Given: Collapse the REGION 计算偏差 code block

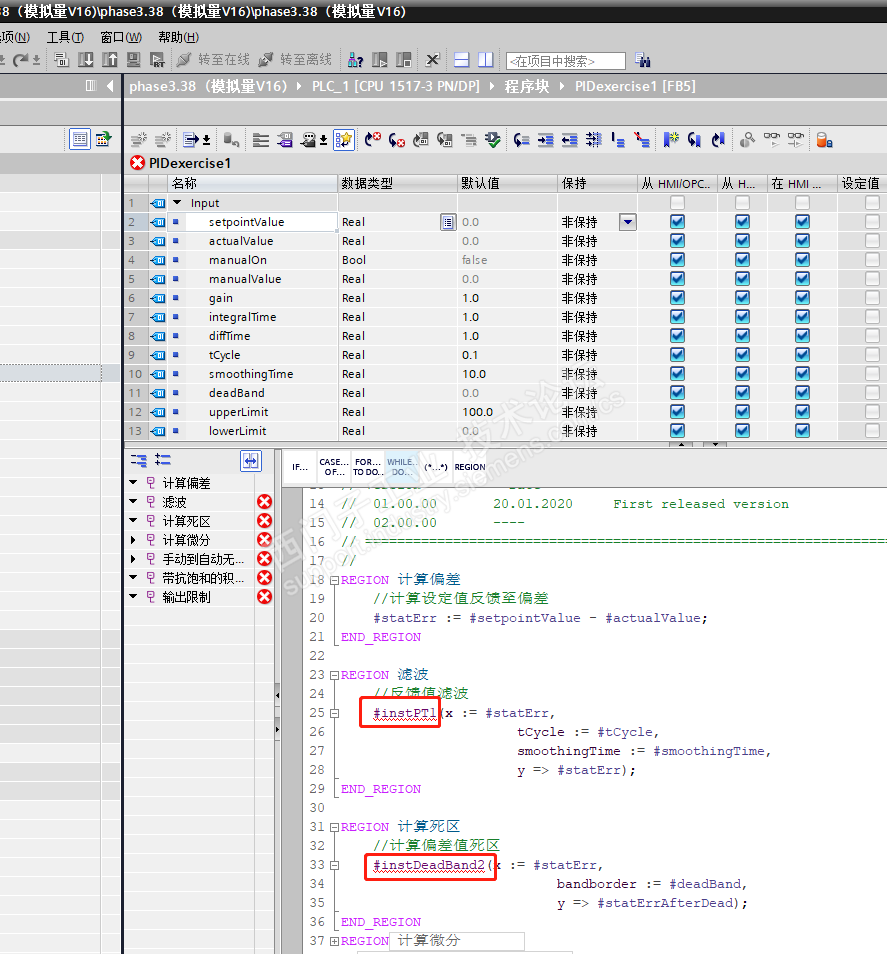Looking at the screenshot, I should coord(334,580).
